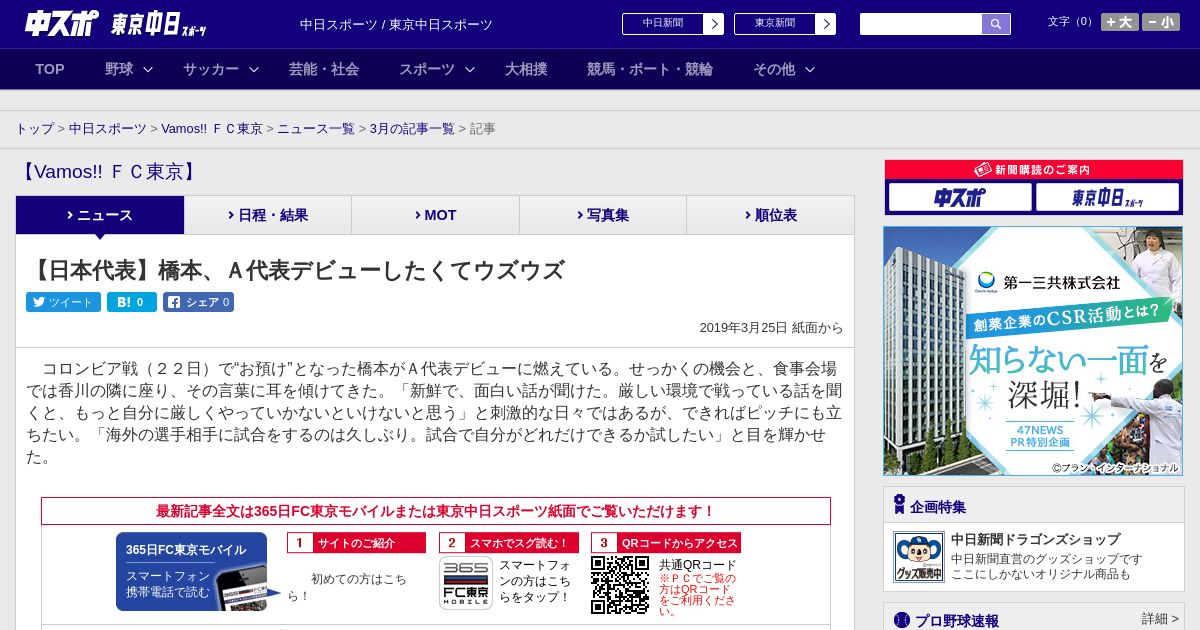1200x630 pixels.
Task: Click the arrow beside 中日新聞
Action: [x=714, y=24]
